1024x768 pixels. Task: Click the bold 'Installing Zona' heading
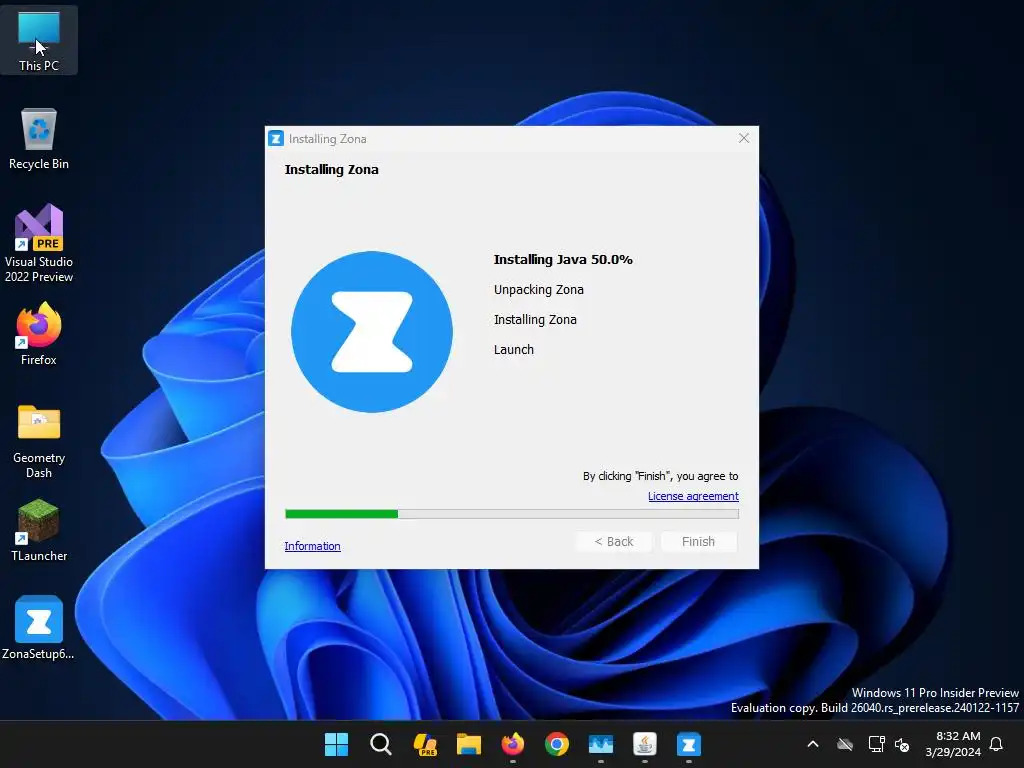click(332, 169)
